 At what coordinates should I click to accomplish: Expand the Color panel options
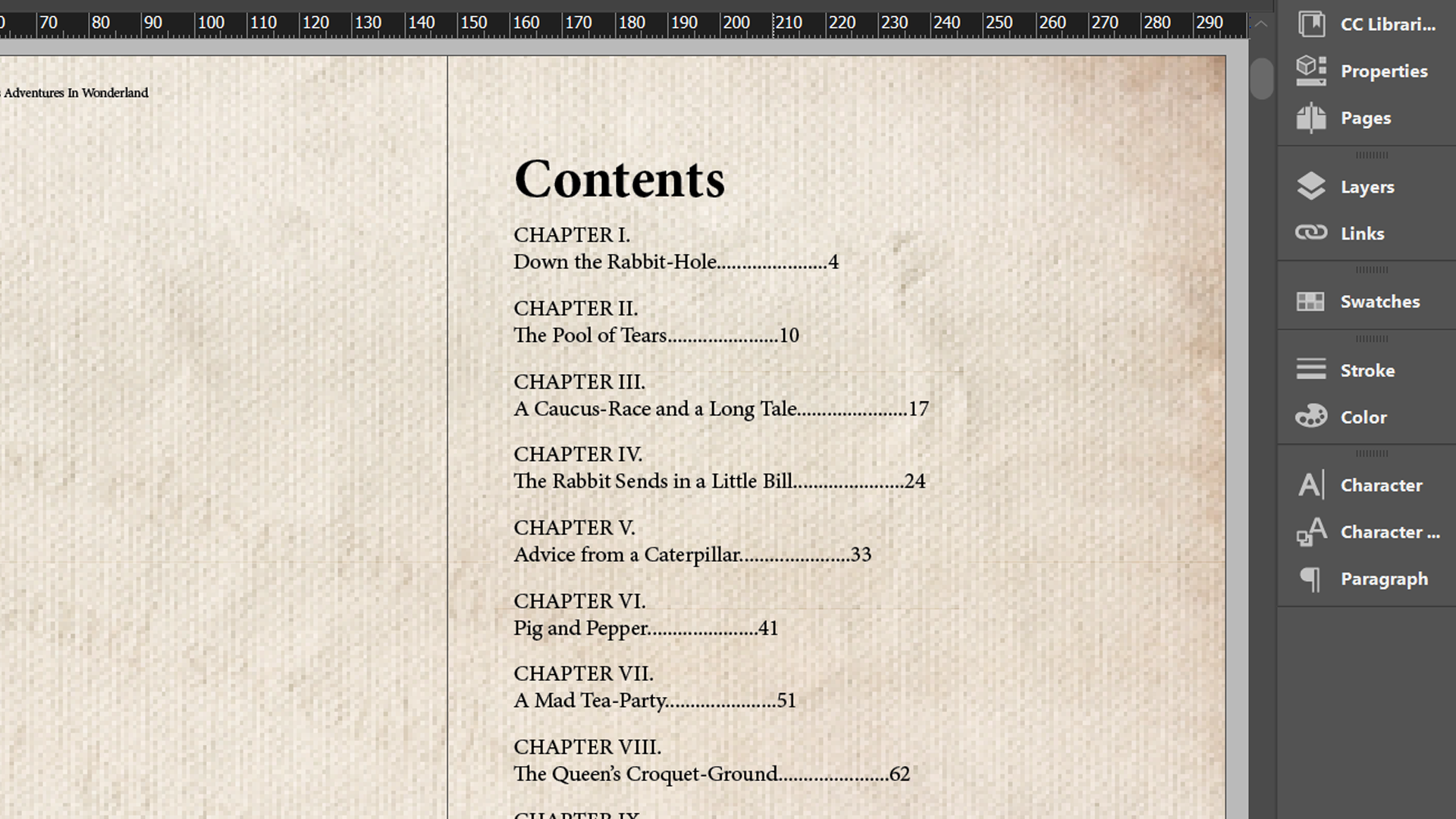1362,416
